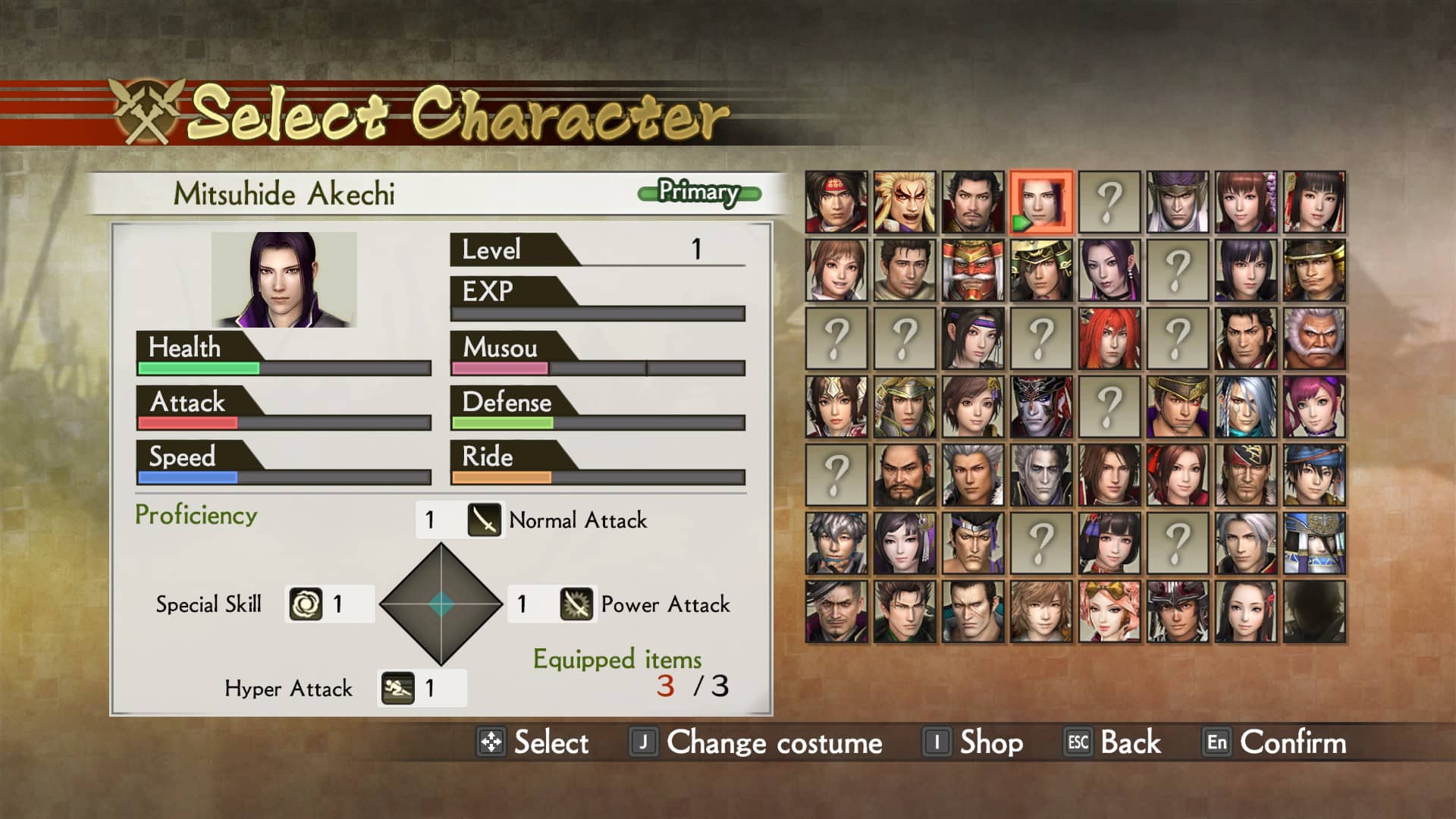The height and width of the screenshot is (819, 1456).
Task: Click the locked question mark slot in top row
Action: [1109, 202]
